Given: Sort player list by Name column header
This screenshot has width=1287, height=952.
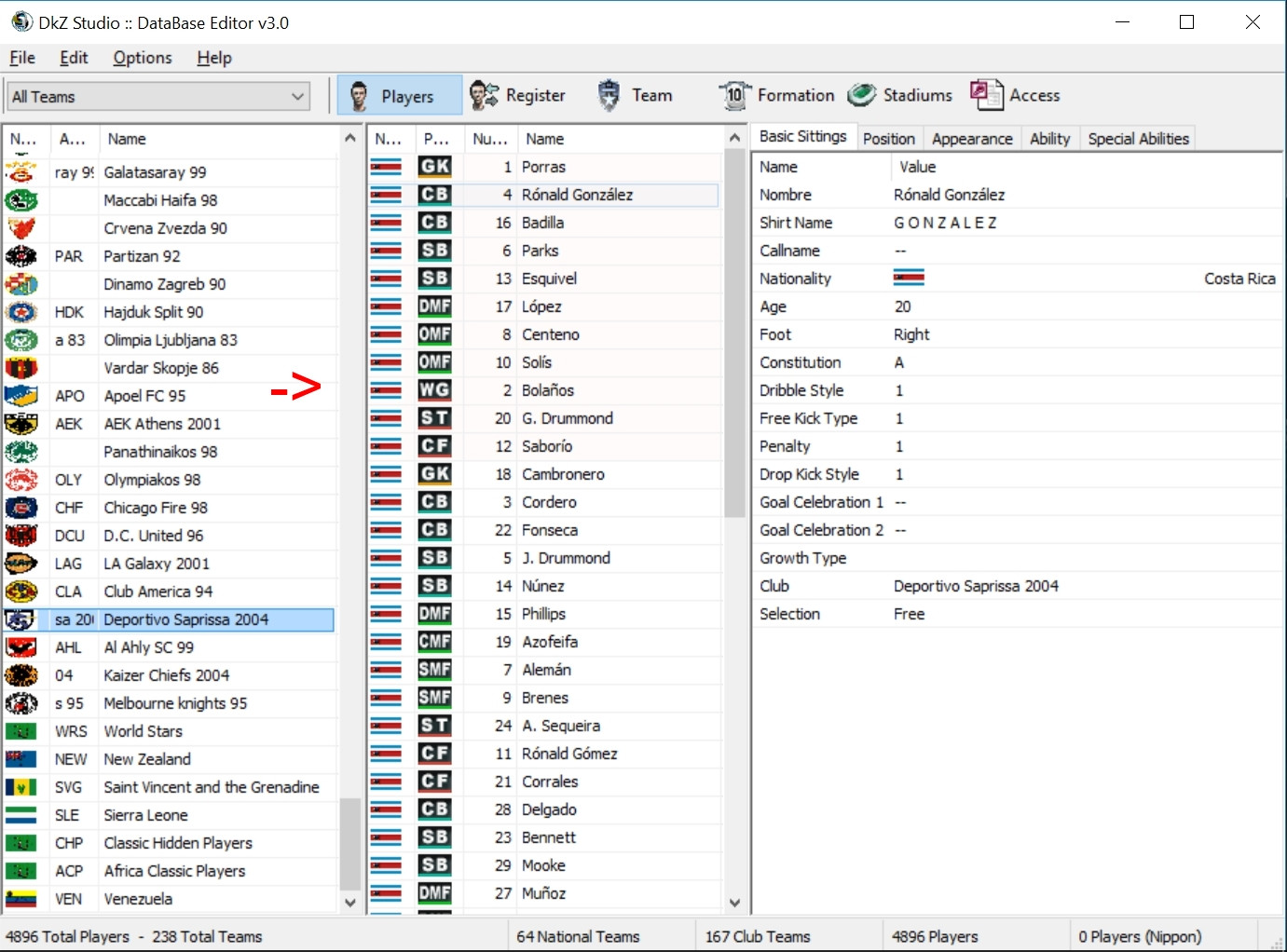Looking at the screenshot, I should point(620,139).
